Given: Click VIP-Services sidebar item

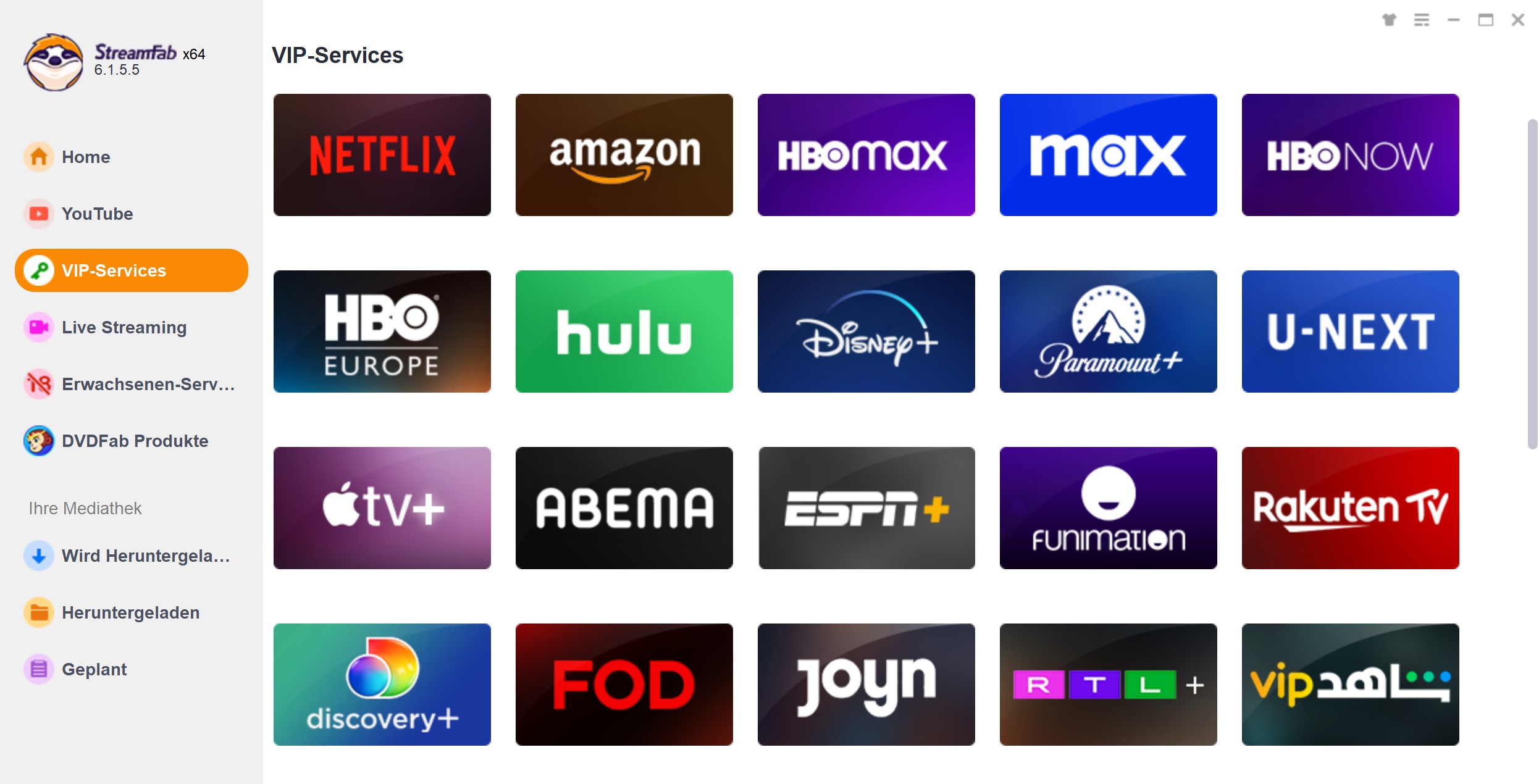Looking at the screenshot, I should click(131, 270).
